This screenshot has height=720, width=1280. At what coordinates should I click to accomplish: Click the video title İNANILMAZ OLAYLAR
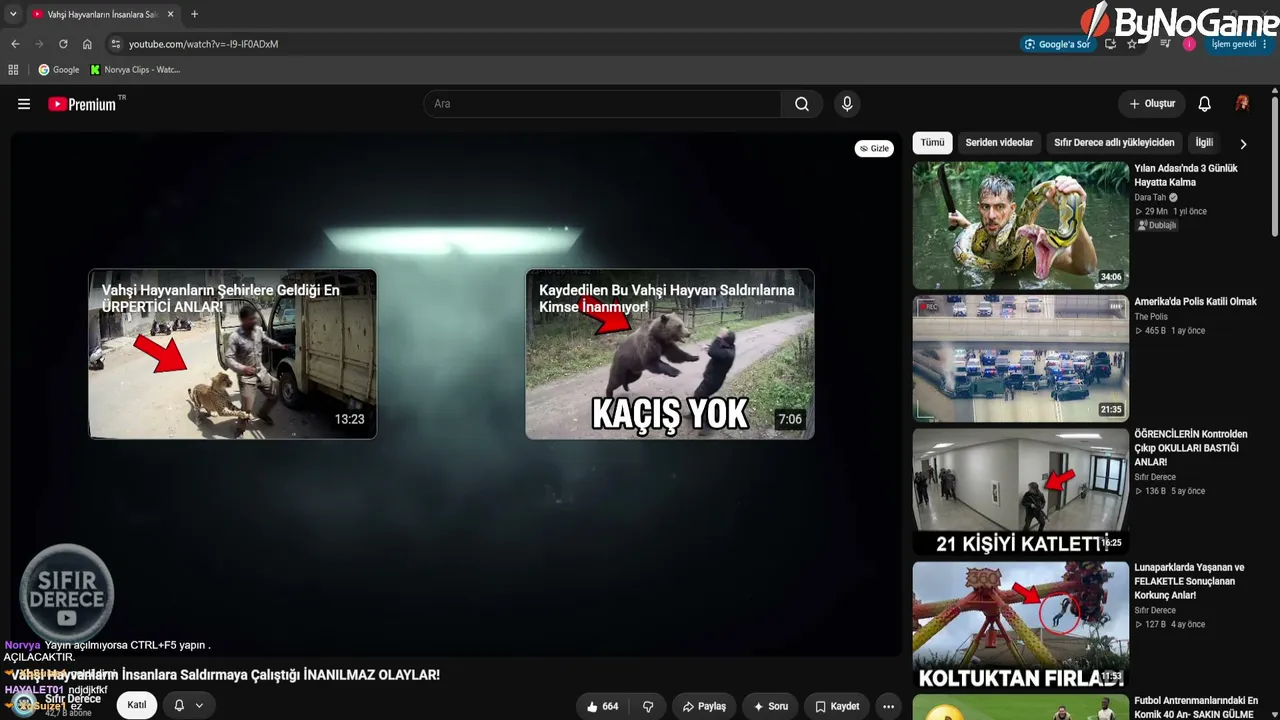point(226,675)
